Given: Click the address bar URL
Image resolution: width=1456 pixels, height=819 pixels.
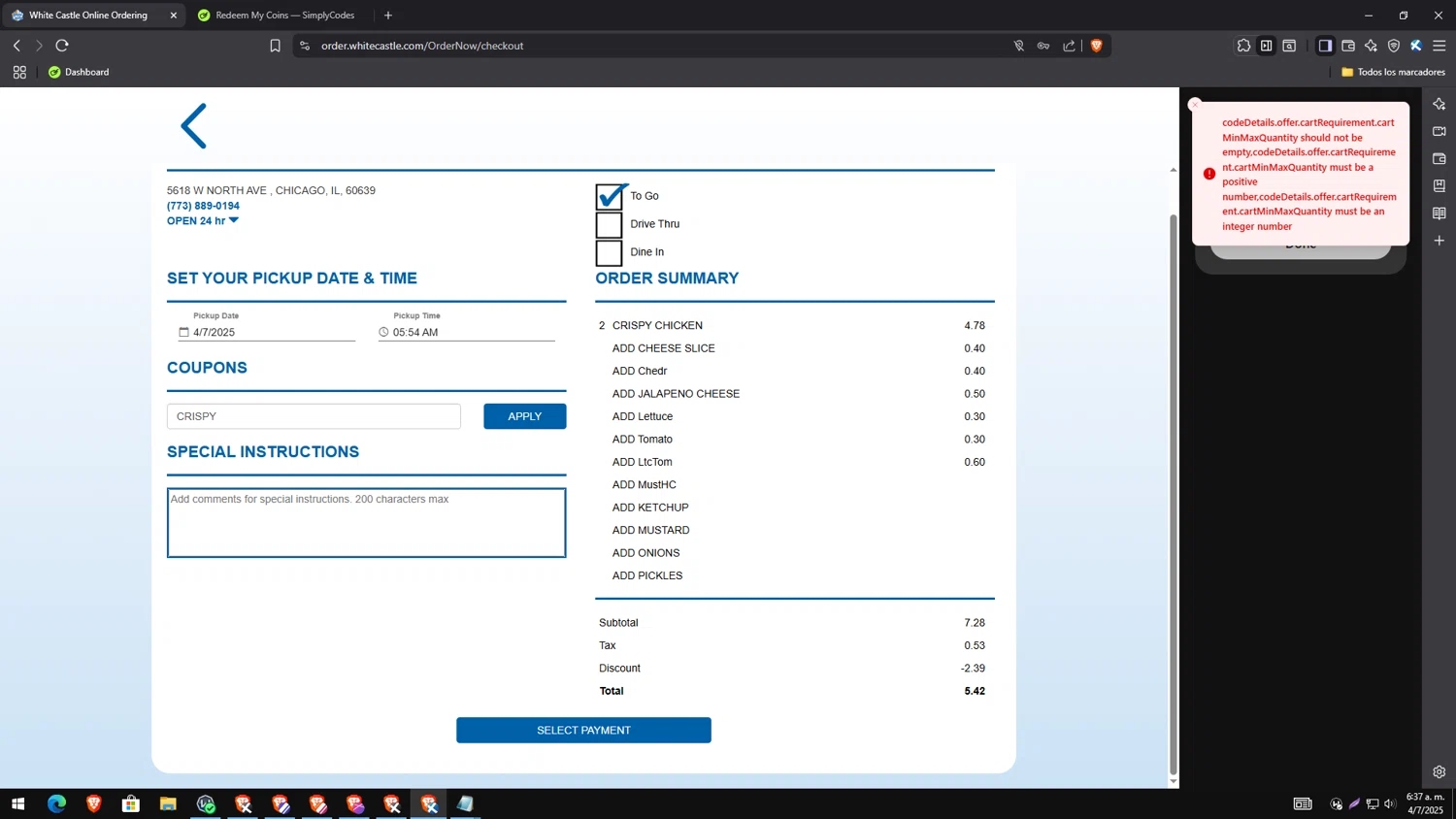Looking at the screenshot, I should click(x=422, y=46).
